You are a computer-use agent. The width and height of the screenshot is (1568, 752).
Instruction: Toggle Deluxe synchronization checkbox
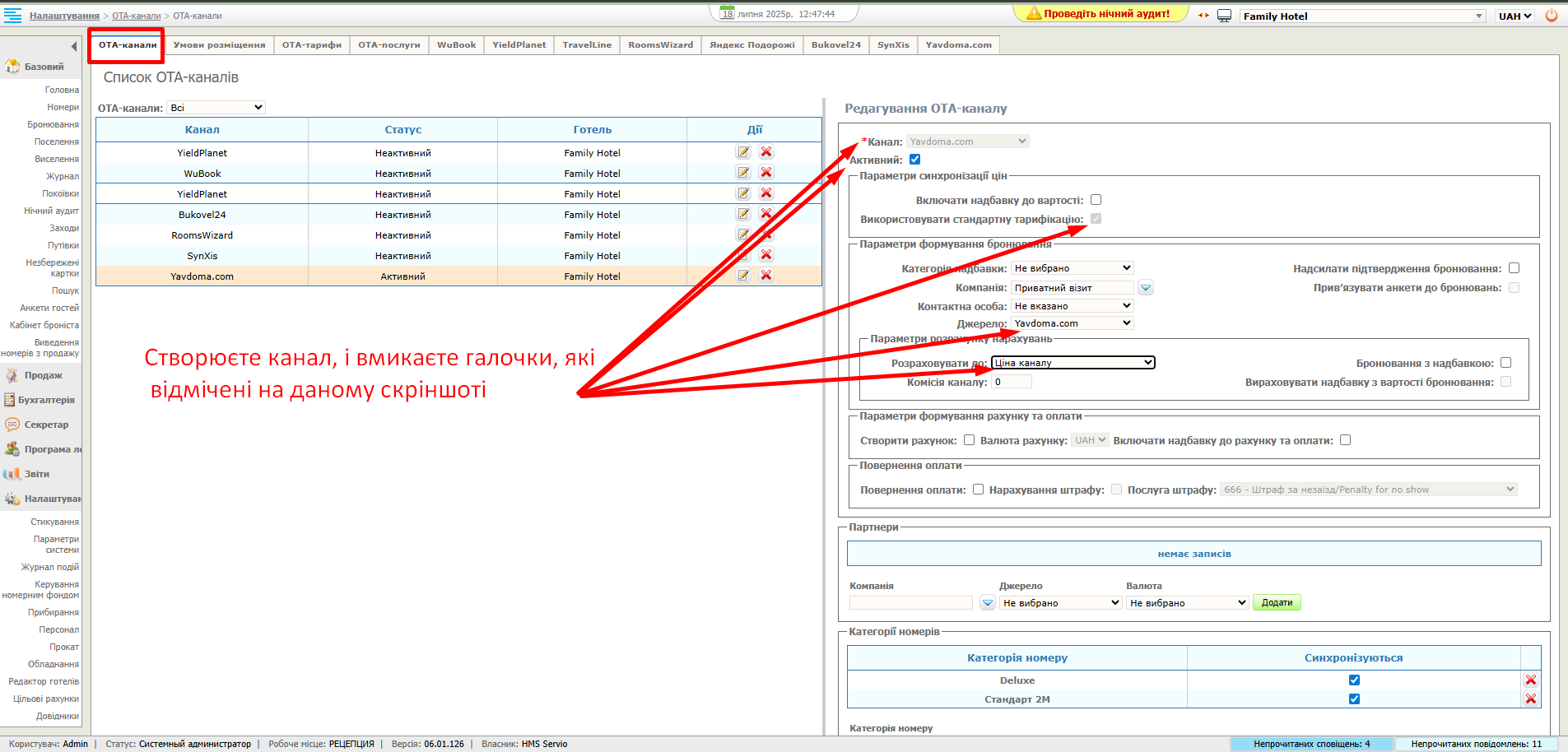(x=1354, y=680)
